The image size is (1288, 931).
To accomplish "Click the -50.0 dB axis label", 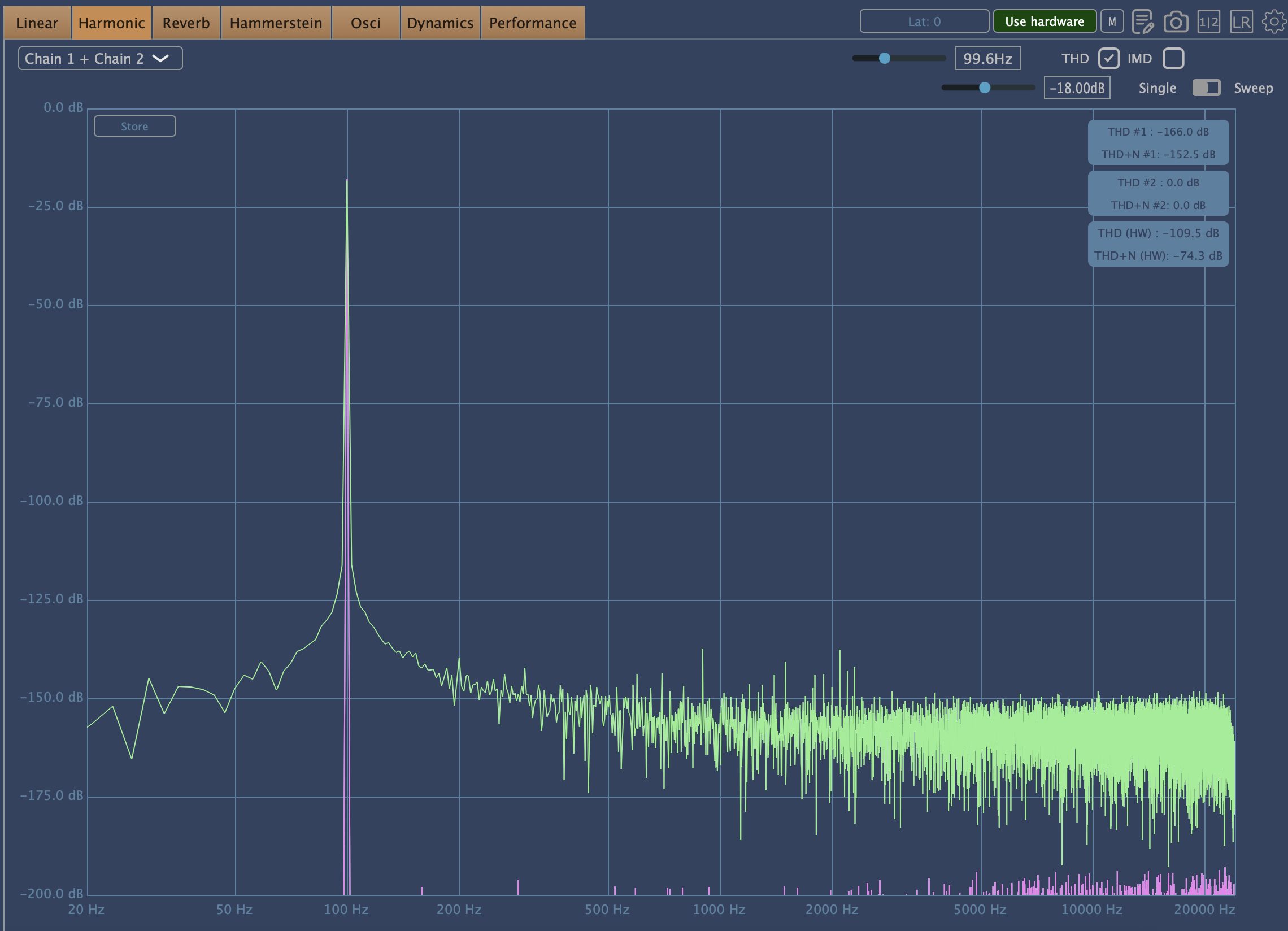I will [x=56, y=304].
